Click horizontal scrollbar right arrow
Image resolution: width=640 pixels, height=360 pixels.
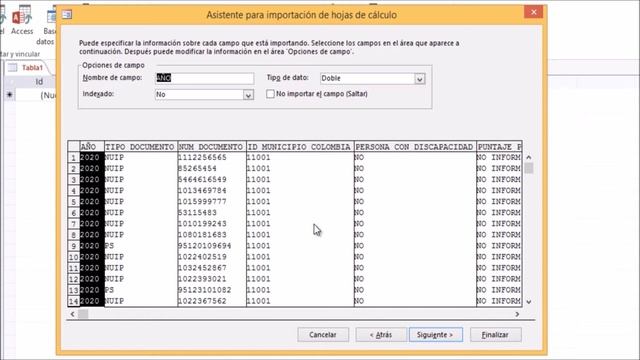pos(517,314)
